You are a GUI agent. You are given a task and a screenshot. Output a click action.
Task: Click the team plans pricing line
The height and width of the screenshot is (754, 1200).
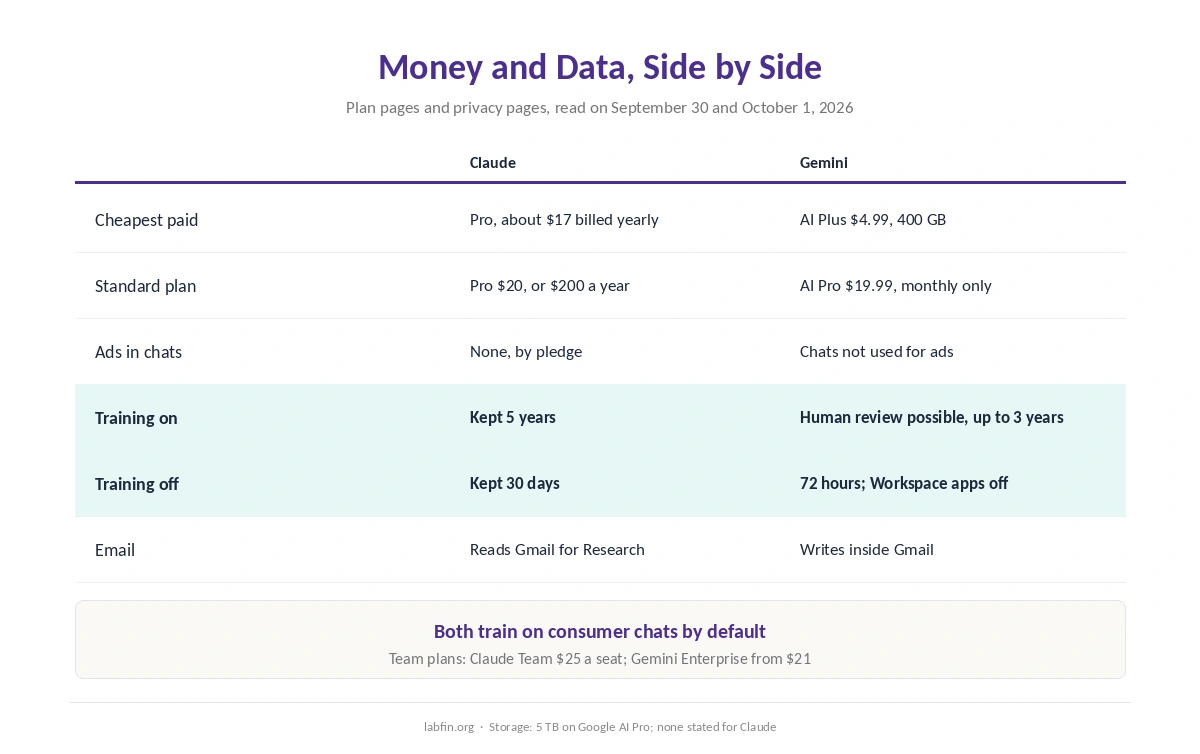coord(600,659)
